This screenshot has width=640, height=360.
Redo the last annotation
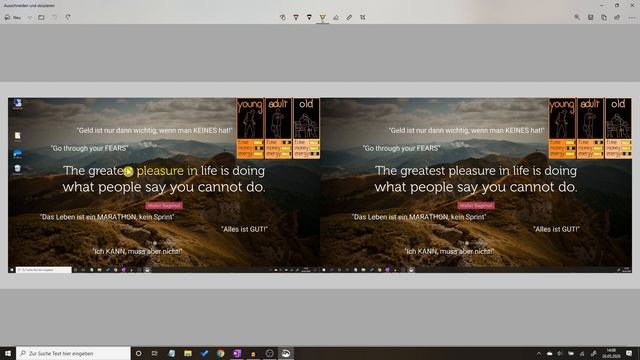point(68,18)
